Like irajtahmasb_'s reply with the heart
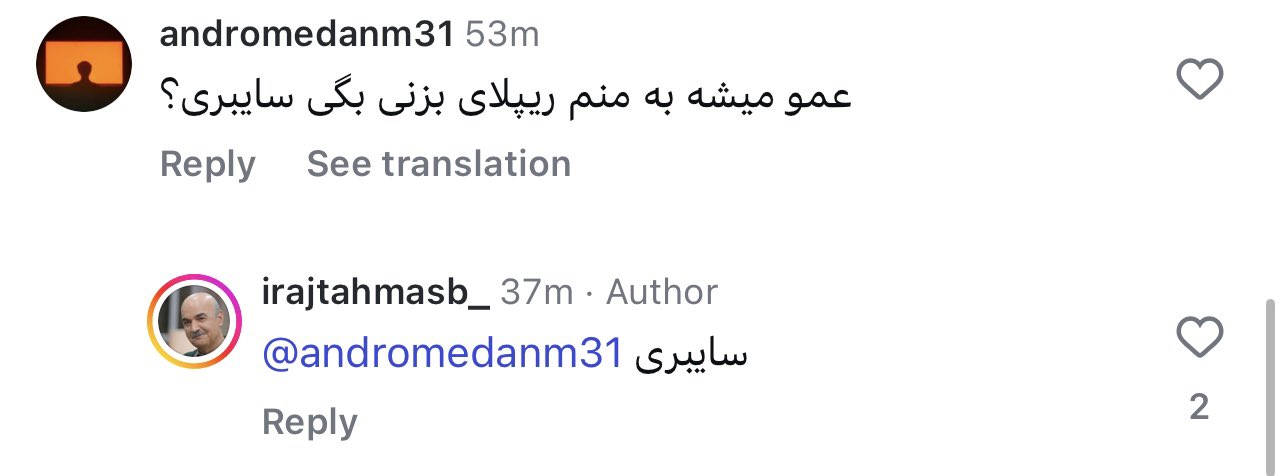The height and width of the screenshot is (476, 1284). [1200, 337]
